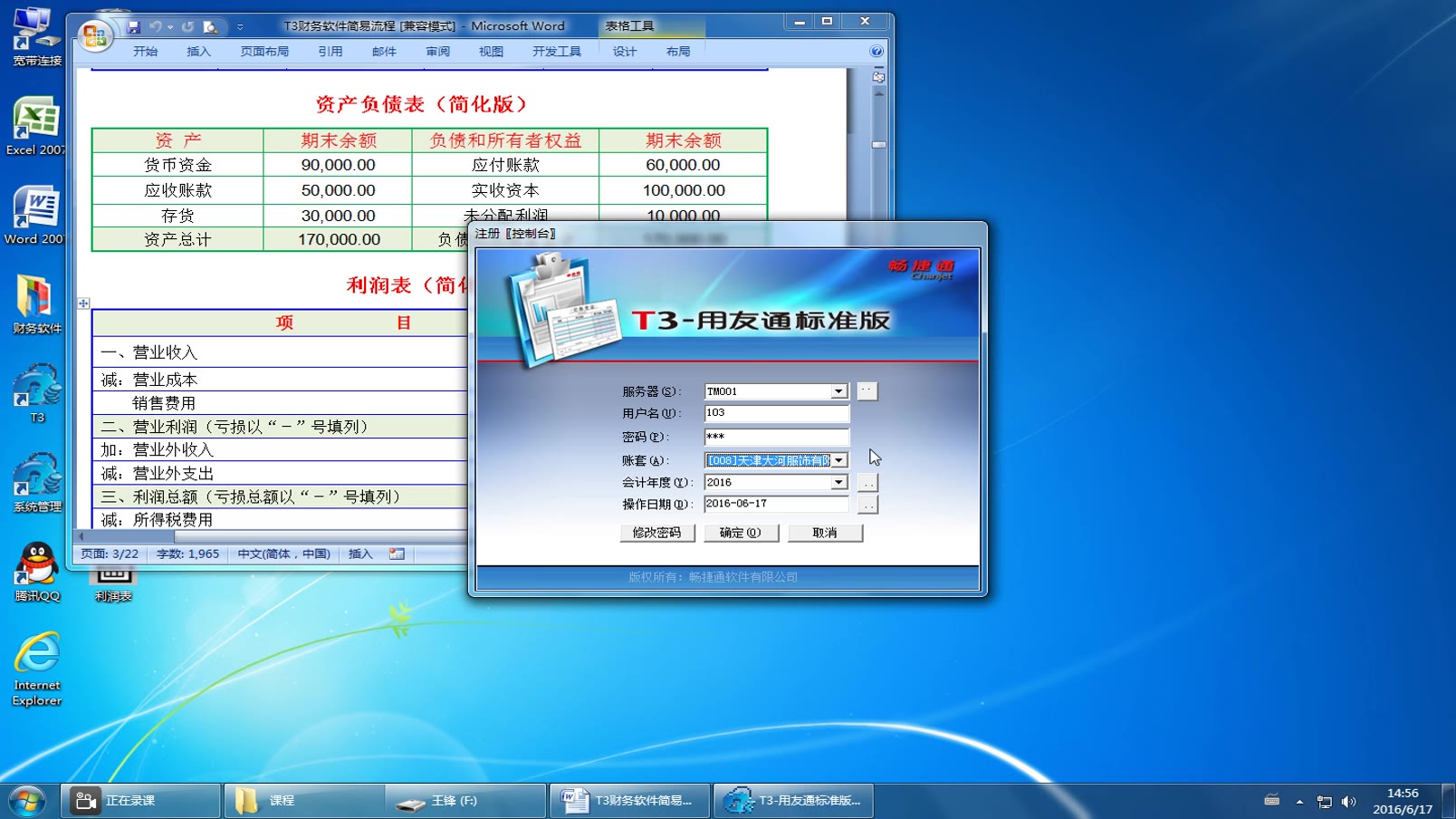The image size is (1456, 819).
Task: Toggle insert mode in Word status bar
Action: click(x=361, y=554)
